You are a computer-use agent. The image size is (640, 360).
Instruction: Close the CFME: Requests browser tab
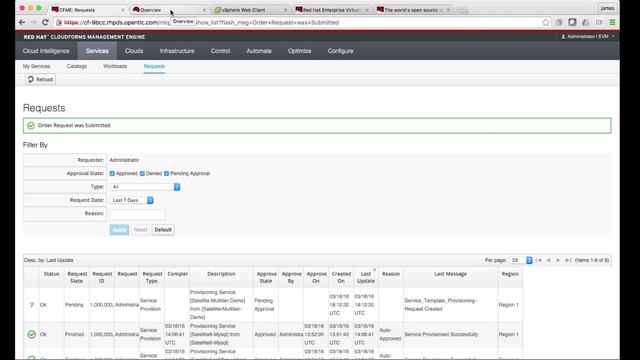pos(123,10)
